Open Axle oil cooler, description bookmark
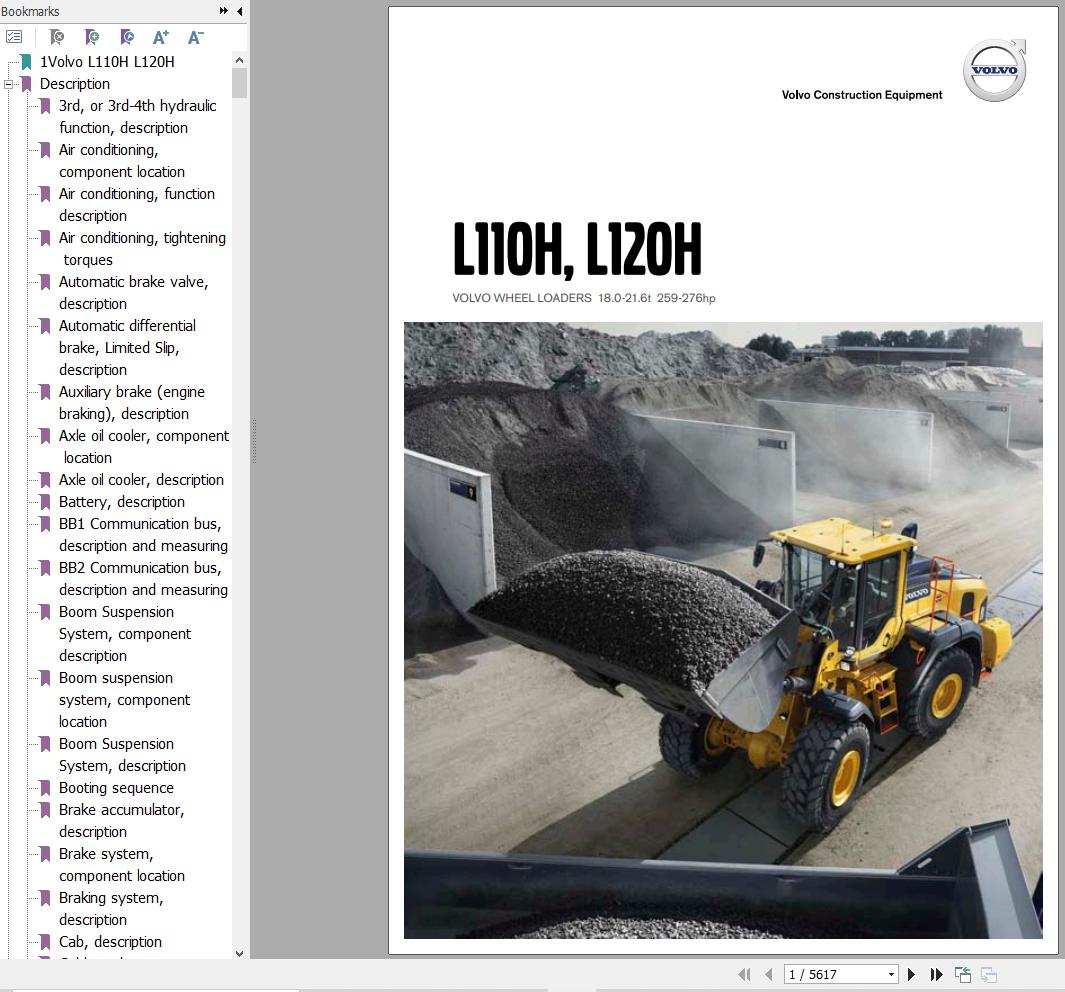The width and height of the screenshot is (1065, 992). coord(141,479)
